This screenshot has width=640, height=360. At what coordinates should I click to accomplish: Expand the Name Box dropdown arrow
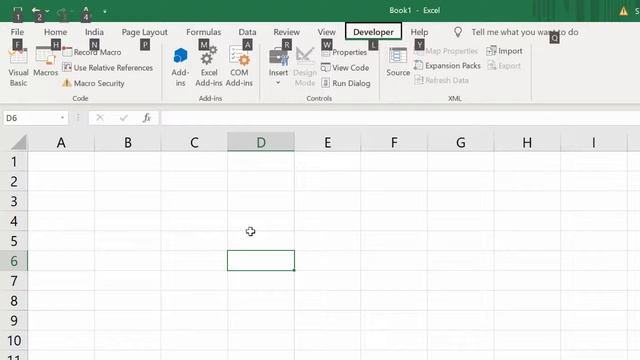pos(62,118)
